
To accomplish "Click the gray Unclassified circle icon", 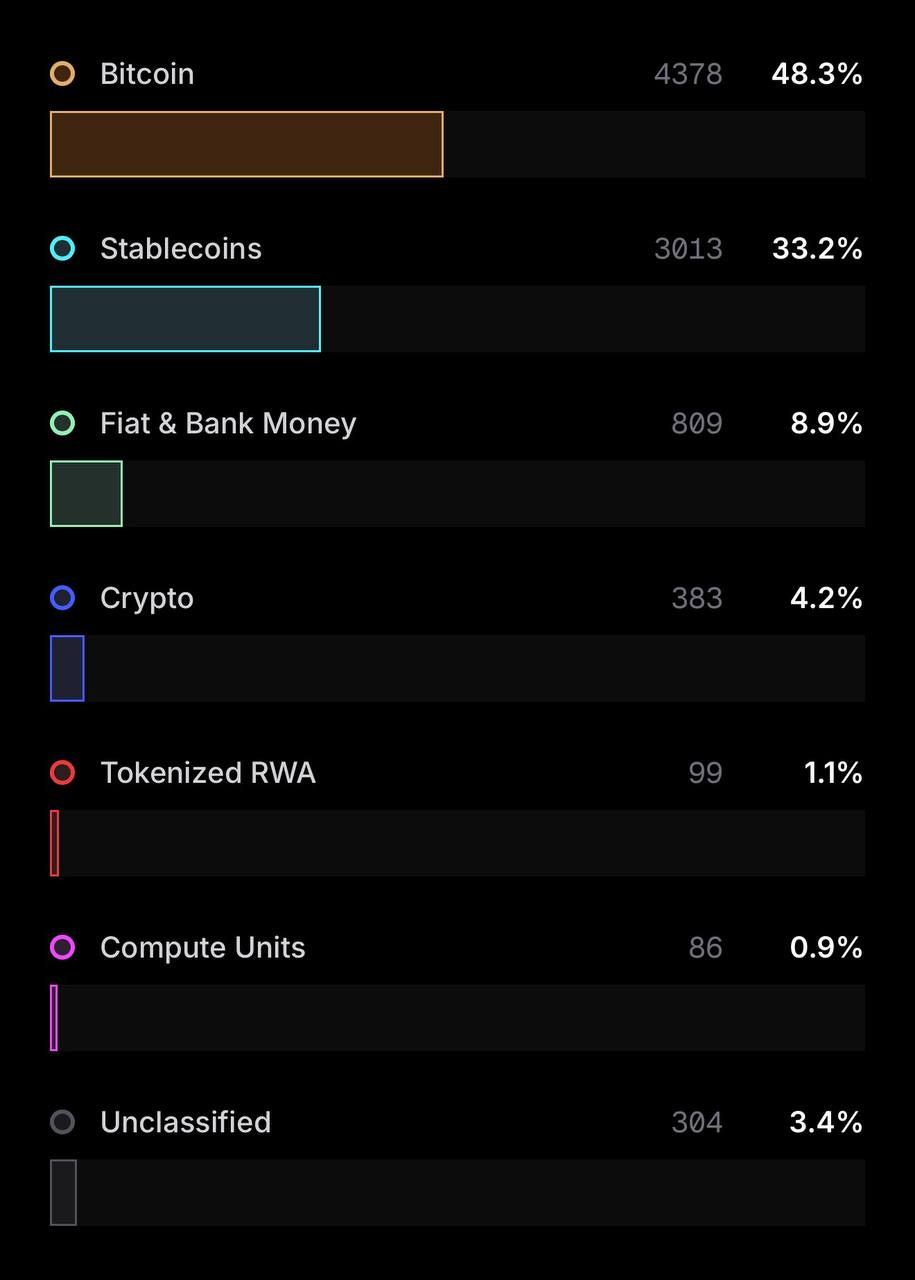I will (62, 1122).
